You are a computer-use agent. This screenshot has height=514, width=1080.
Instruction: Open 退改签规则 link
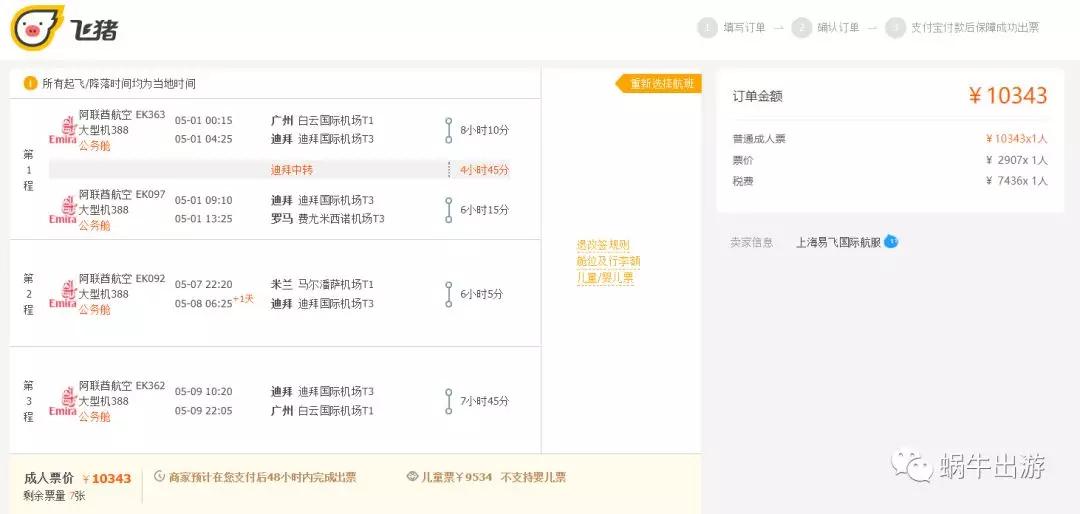click(603, 245)
